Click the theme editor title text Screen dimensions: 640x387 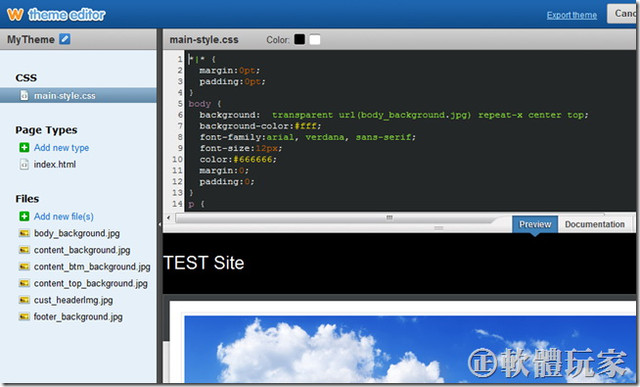[67, 15]
